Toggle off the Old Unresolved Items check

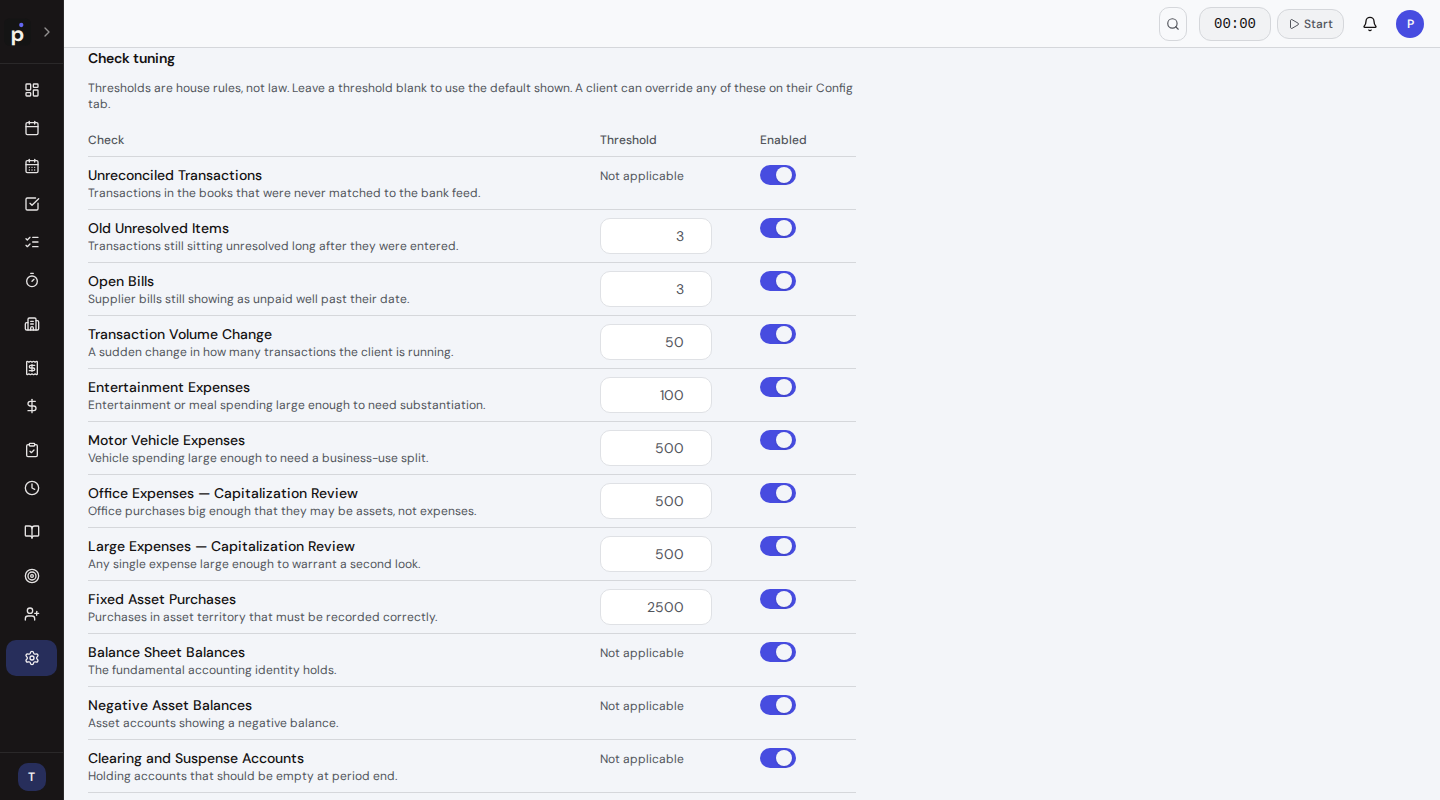coord(778,228)
